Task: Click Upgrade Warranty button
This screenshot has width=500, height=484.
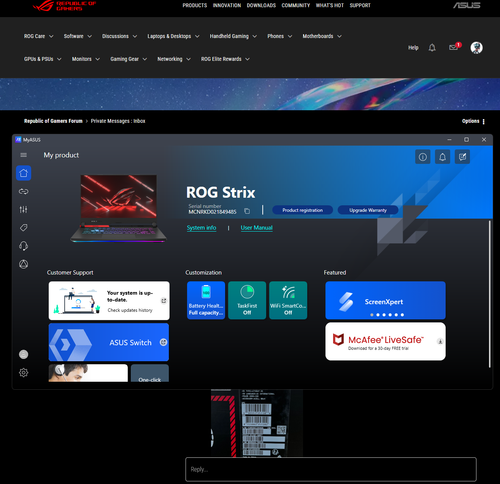Action: point(368,210)
